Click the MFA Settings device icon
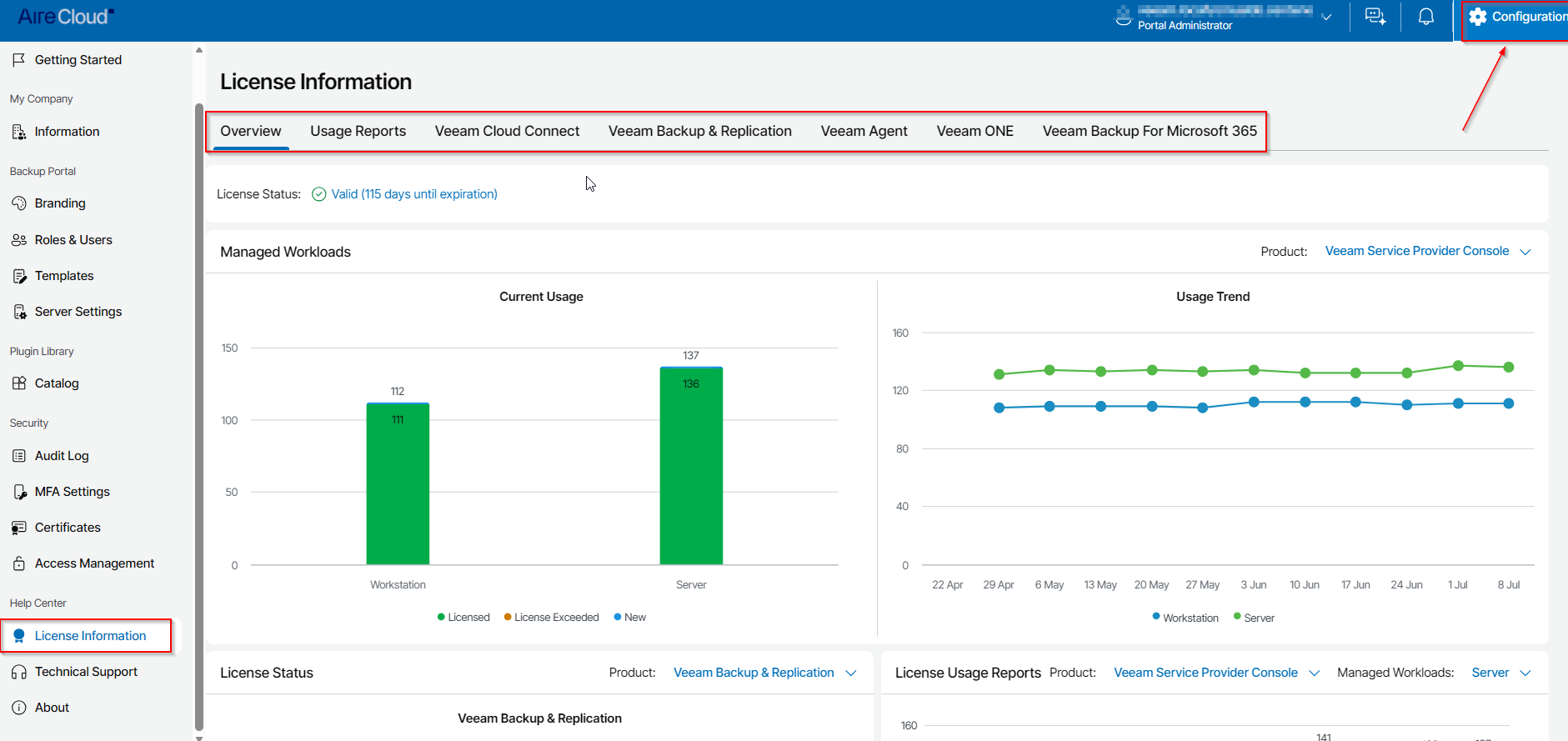 [x=19, y=492]
